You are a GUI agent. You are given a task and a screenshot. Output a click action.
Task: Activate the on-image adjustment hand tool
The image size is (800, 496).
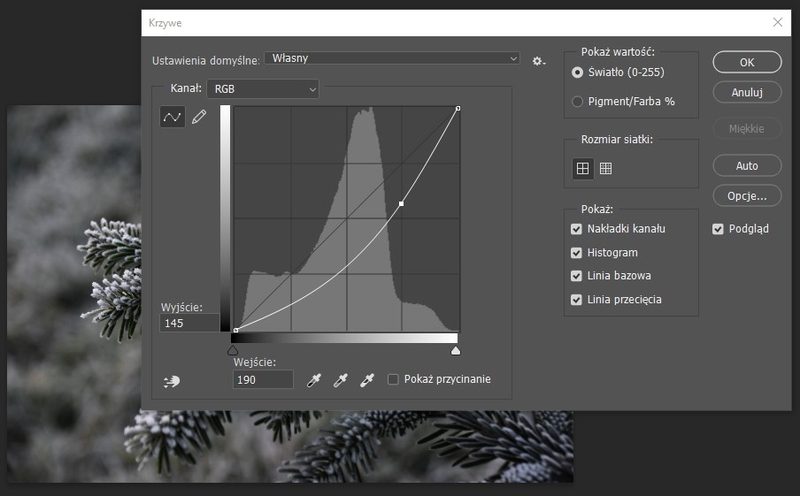point(172,381)
